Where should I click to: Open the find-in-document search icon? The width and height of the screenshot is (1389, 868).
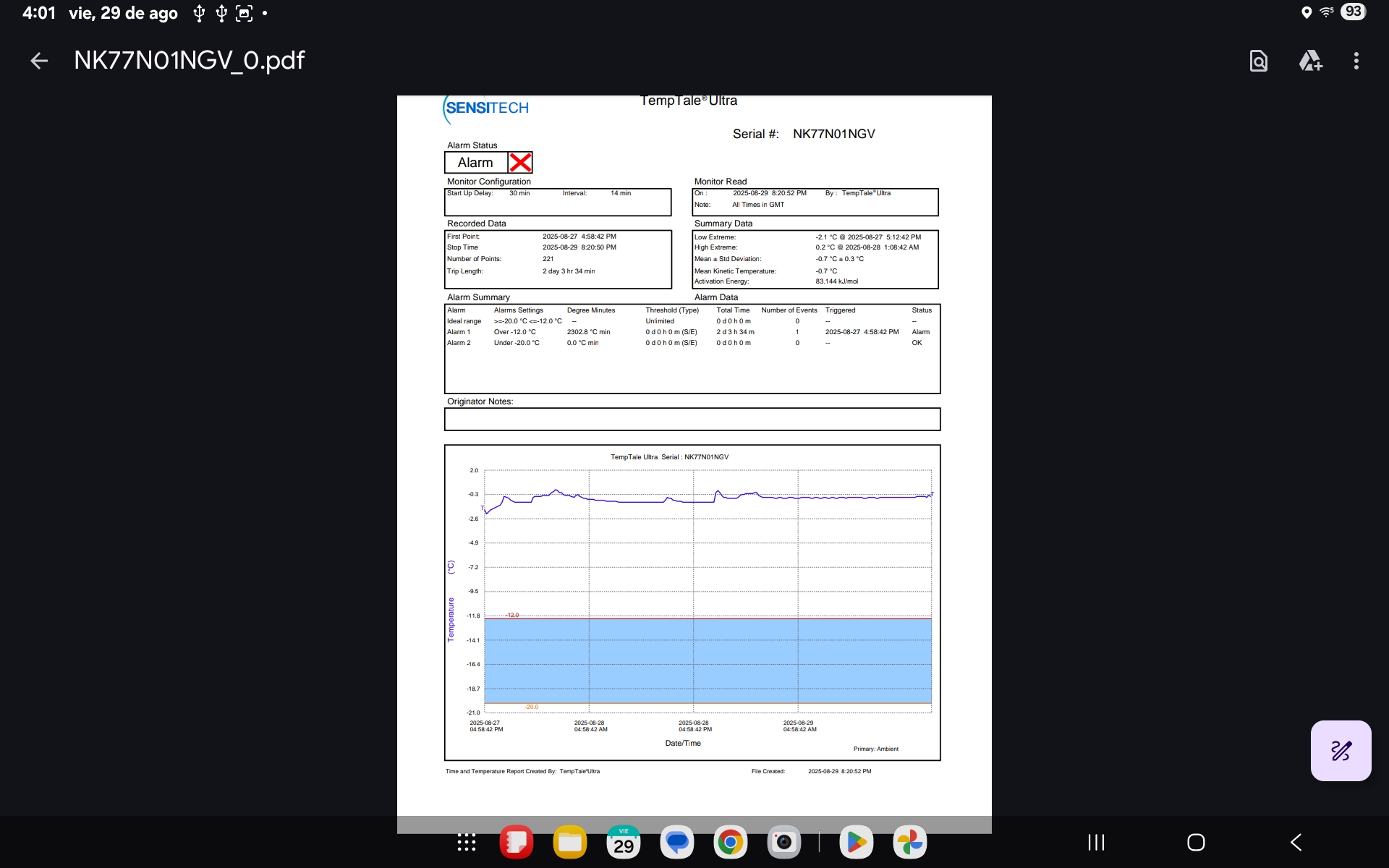pos(1258,61)
